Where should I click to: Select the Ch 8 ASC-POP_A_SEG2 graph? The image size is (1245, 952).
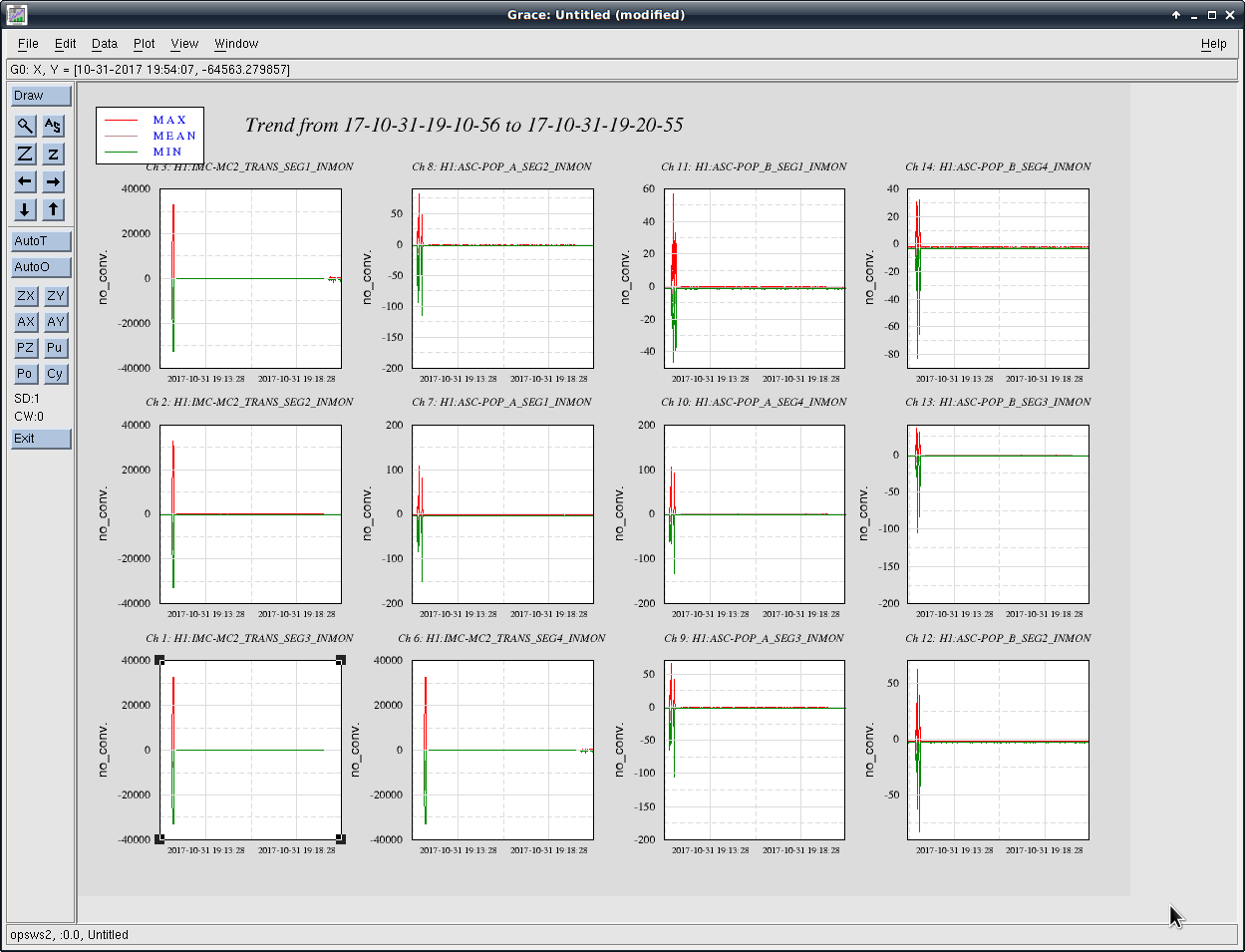pos(502,278)
